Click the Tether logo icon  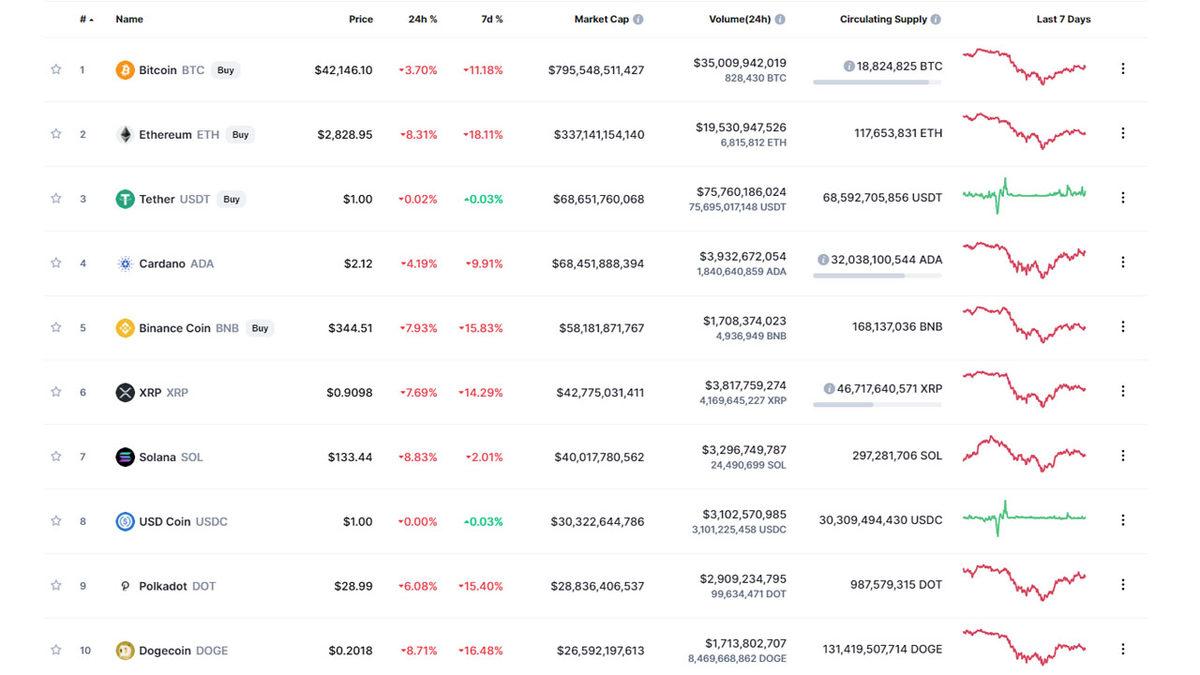[x=124, y=198]
